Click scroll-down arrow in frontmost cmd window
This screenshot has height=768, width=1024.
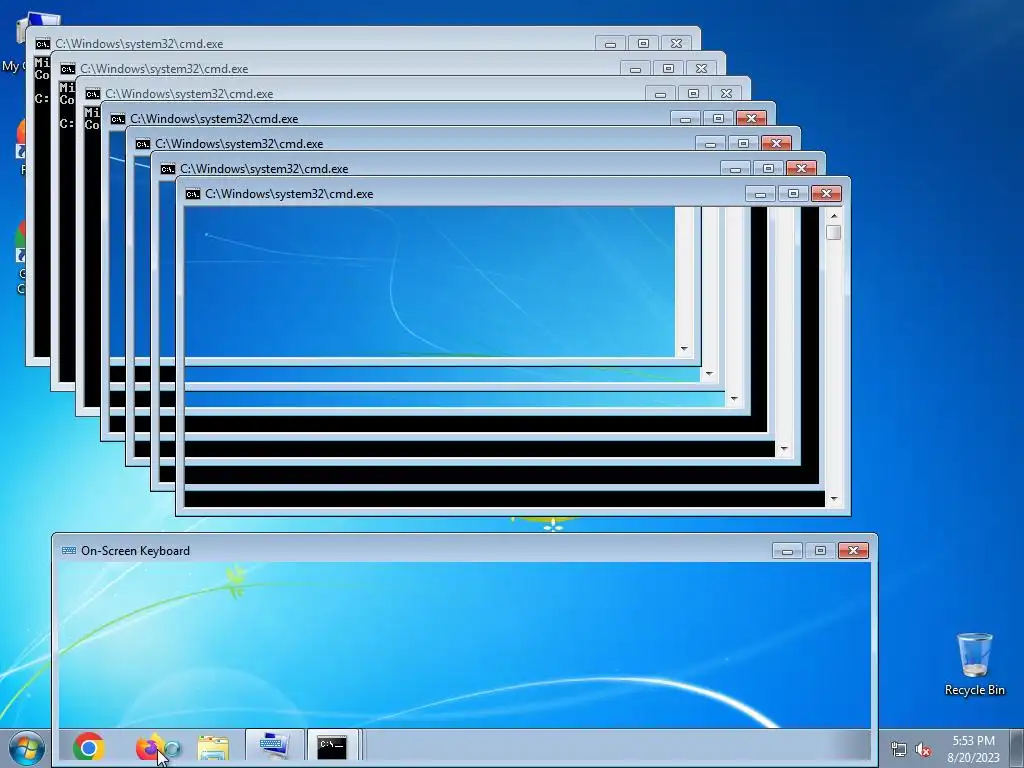click(x=834, y=499)
